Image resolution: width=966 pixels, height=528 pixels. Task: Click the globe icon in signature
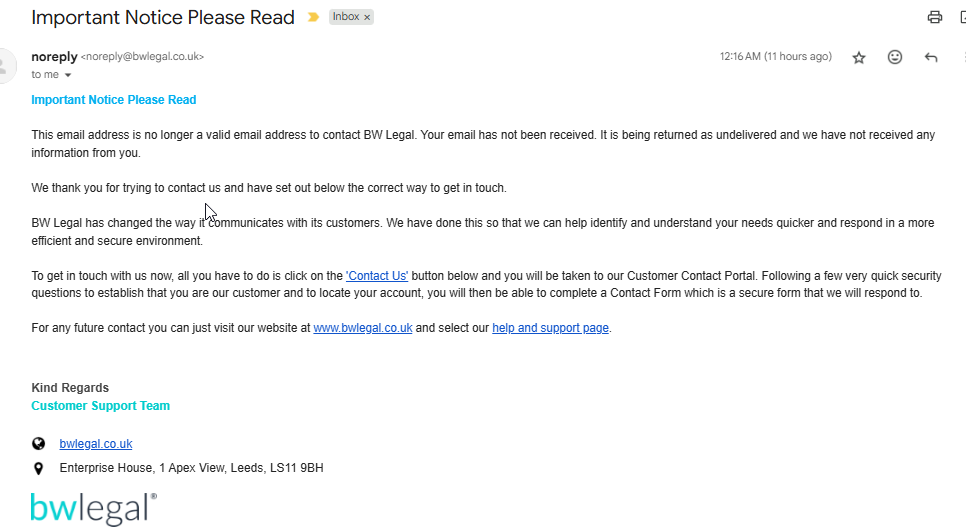(x=39, y=444)
